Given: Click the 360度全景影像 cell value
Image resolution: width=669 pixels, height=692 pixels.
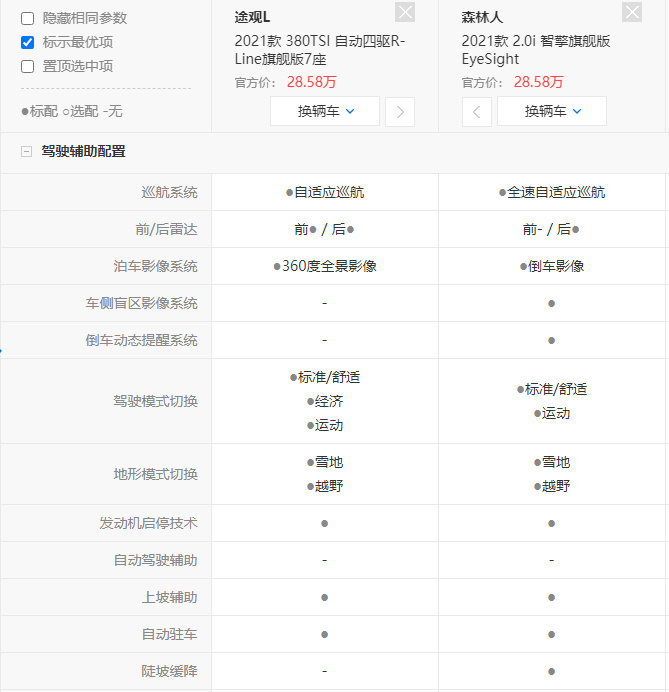Looking at the screenshot, I should tap(325, 266).
